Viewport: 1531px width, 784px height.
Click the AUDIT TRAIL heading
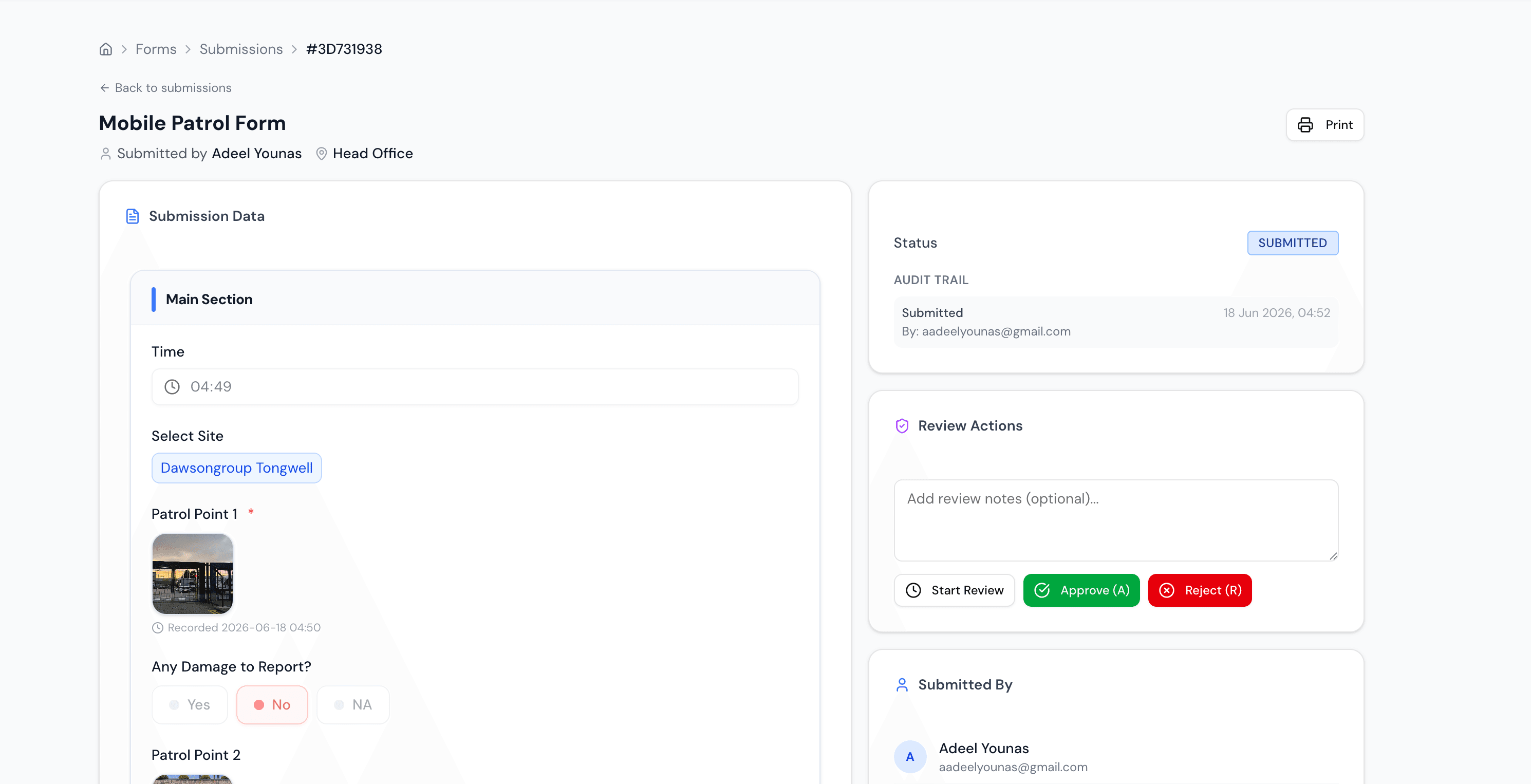(931, 280)
